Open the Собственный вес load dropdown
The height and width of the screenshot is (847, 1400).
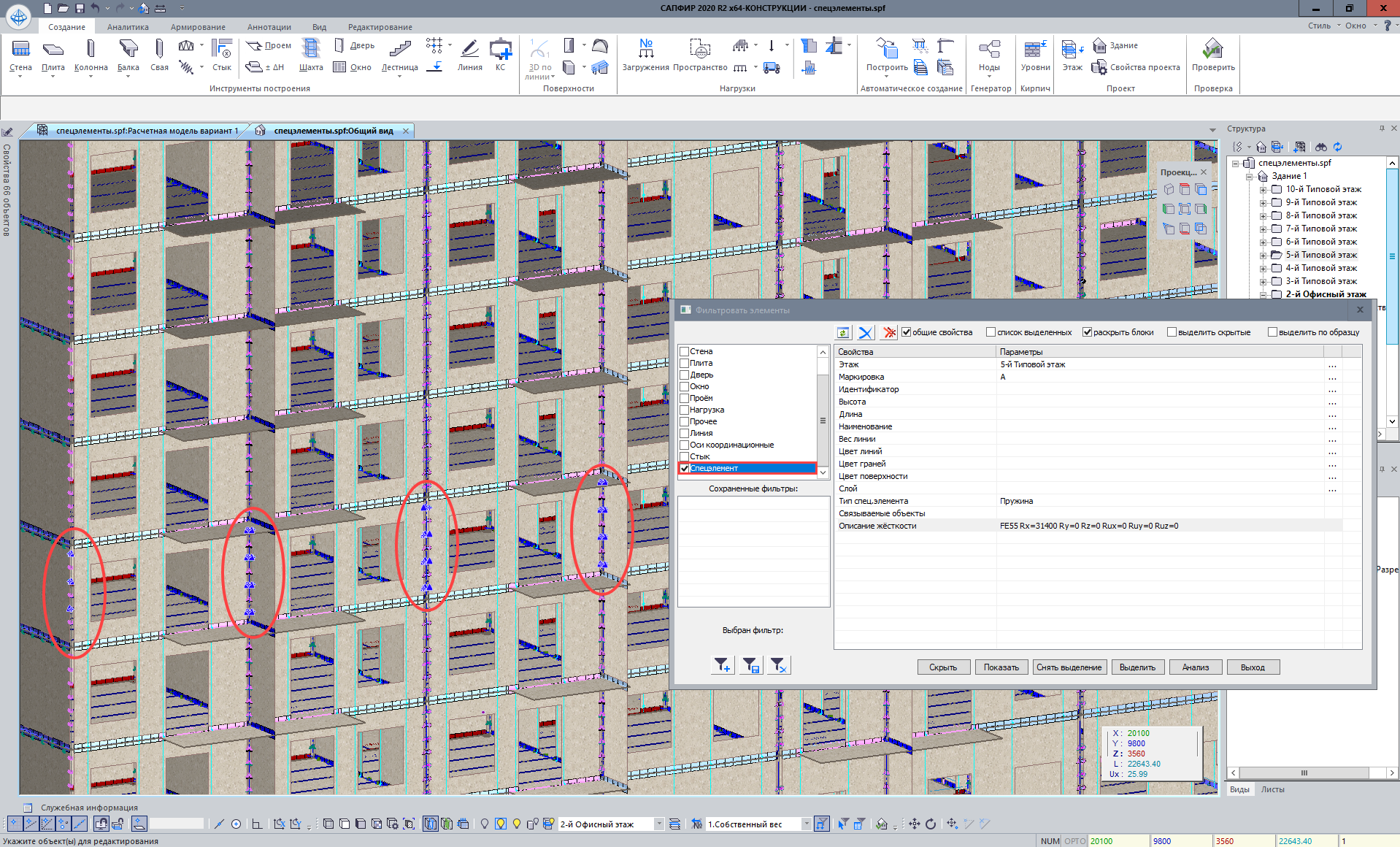tap(806, 824)
